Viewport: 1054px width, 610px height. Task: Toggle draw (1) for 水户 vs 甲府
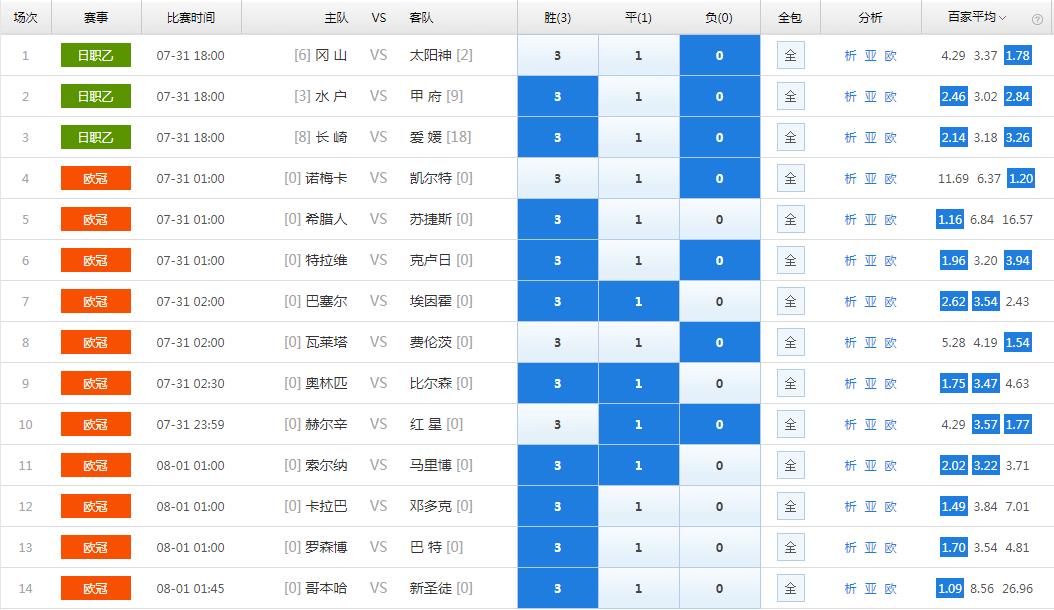638,96
